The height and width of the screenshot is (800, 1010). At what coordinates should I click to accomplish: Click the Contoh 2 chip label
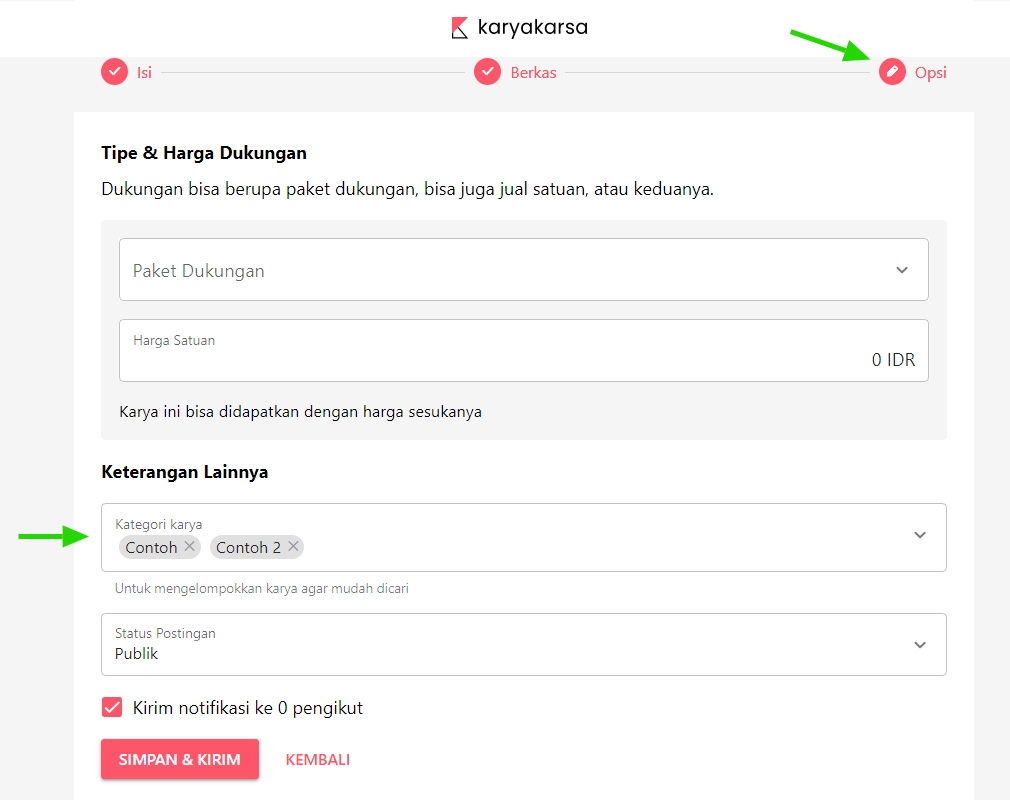(x=248, y=547)
